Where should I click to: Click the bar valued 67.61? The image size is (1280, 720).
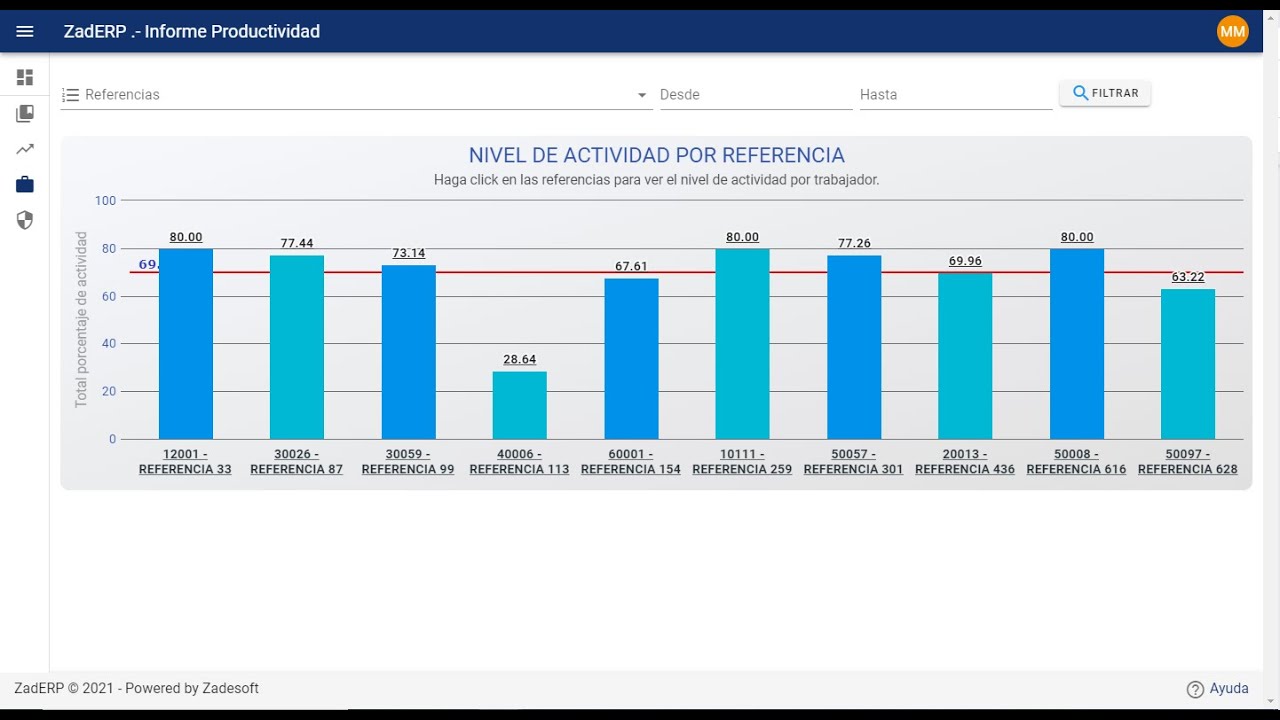click(x=631, y=359)
